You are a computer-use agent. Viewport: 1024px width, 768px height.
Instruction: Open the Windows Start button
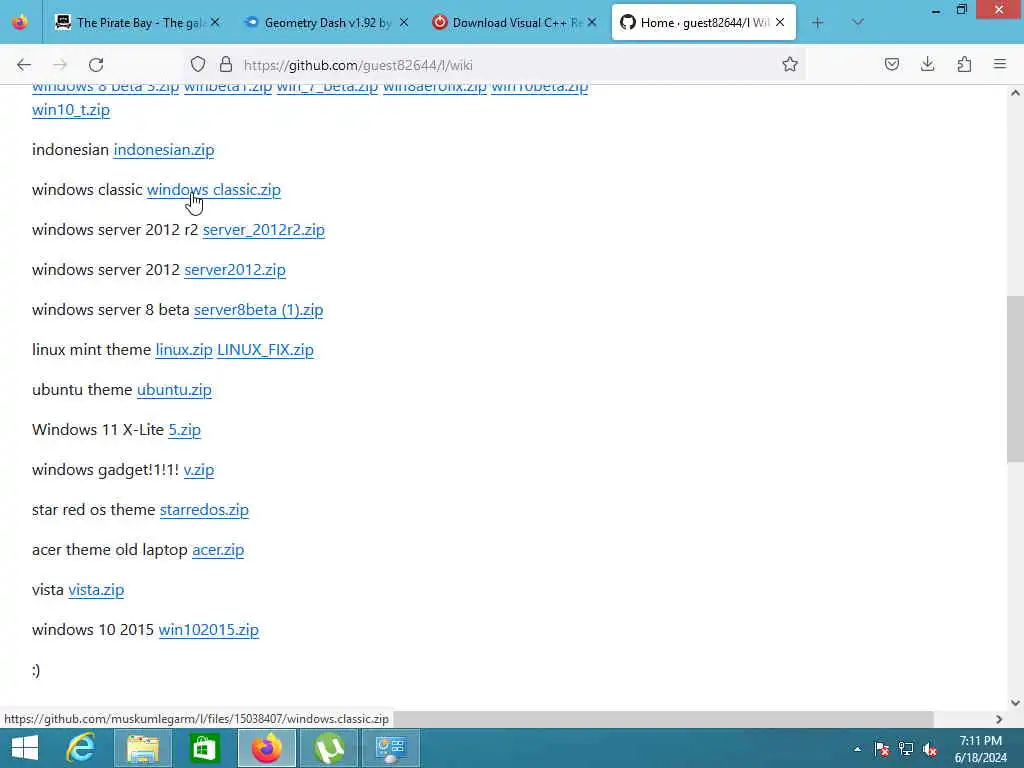[x=25, y=748]
